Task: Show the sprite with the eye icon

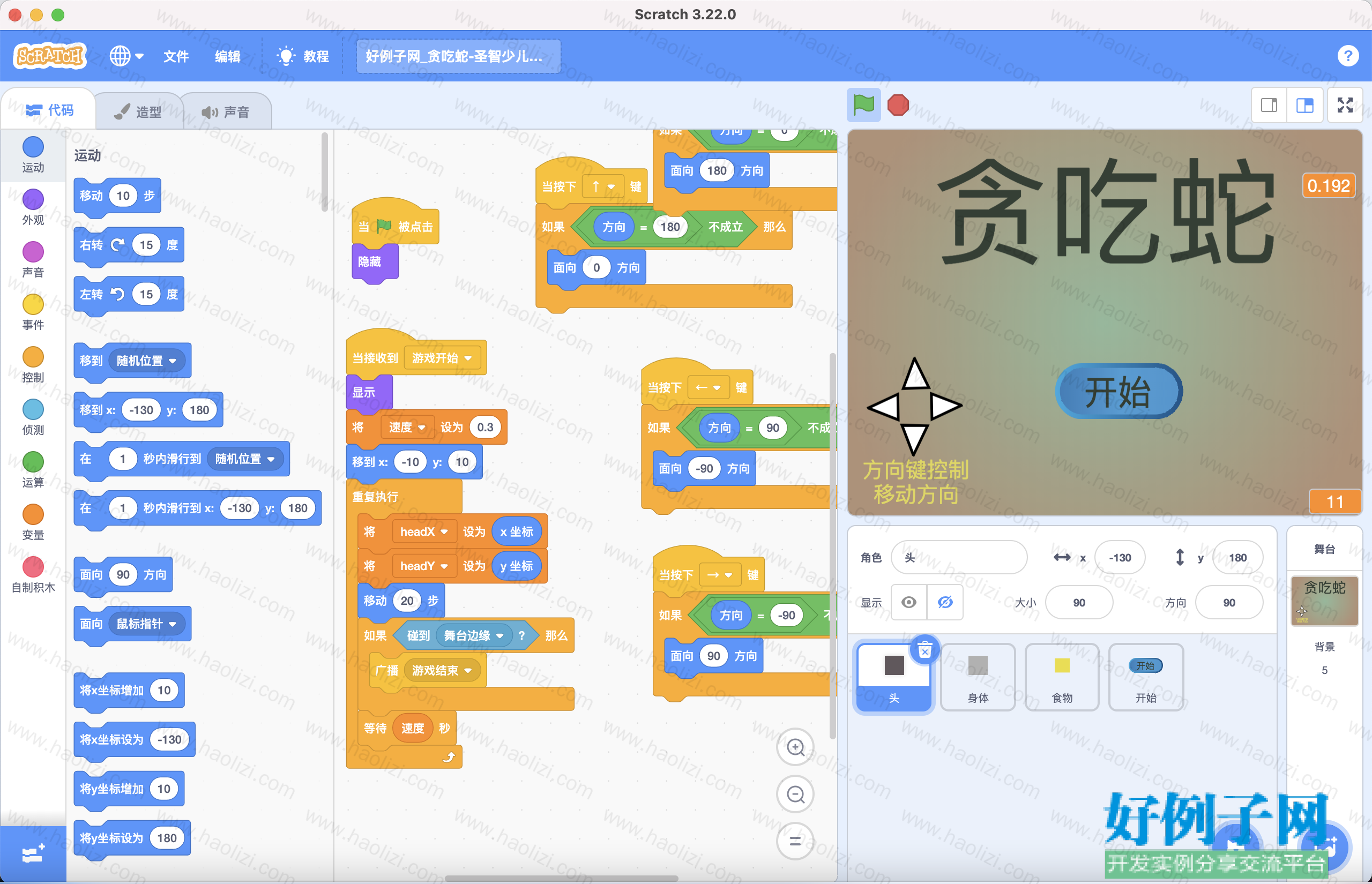Action: (909, 602)
